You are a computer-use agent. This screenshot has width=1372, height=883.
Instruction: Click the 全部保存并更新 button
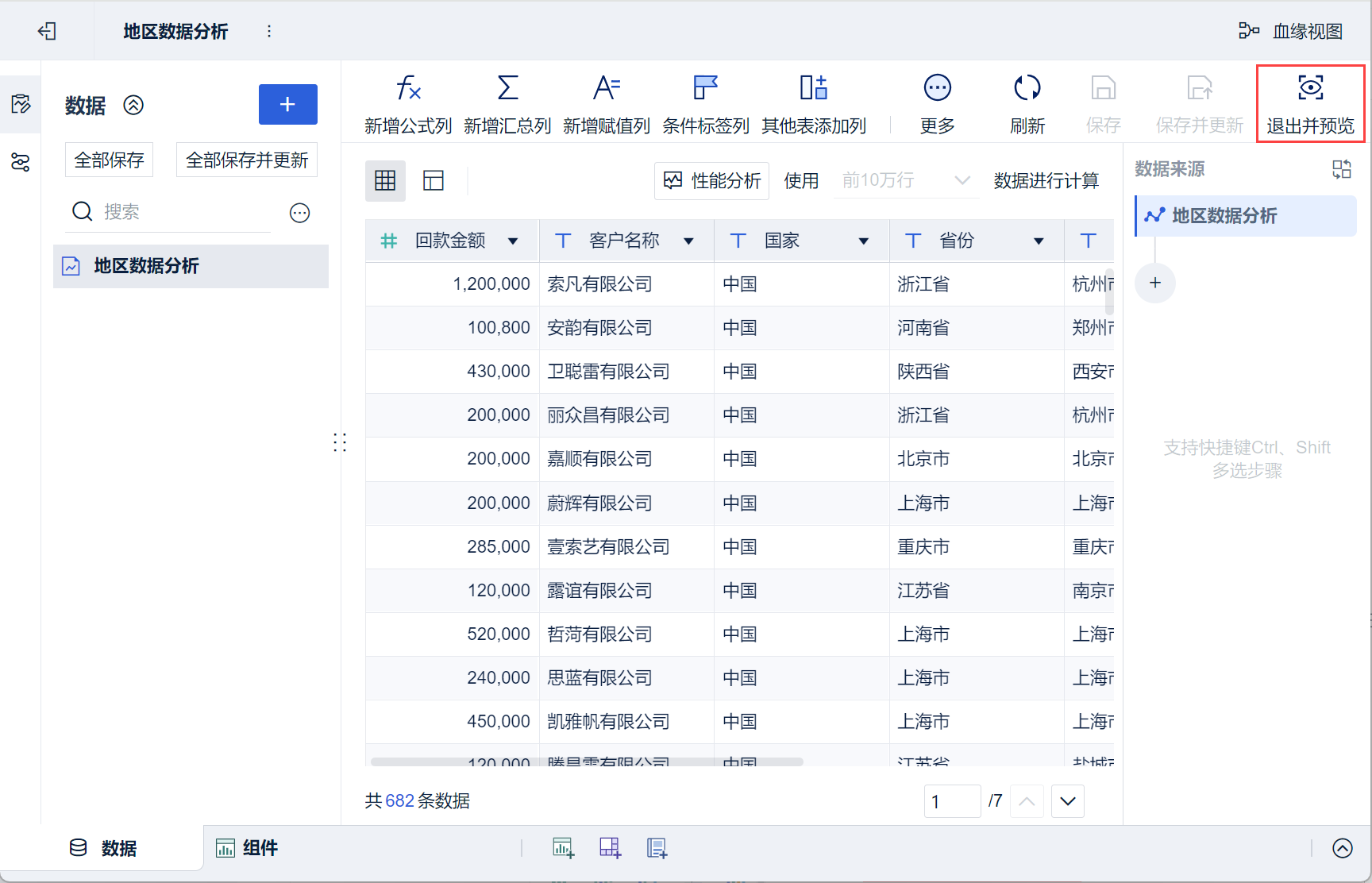tap(246, 160)
